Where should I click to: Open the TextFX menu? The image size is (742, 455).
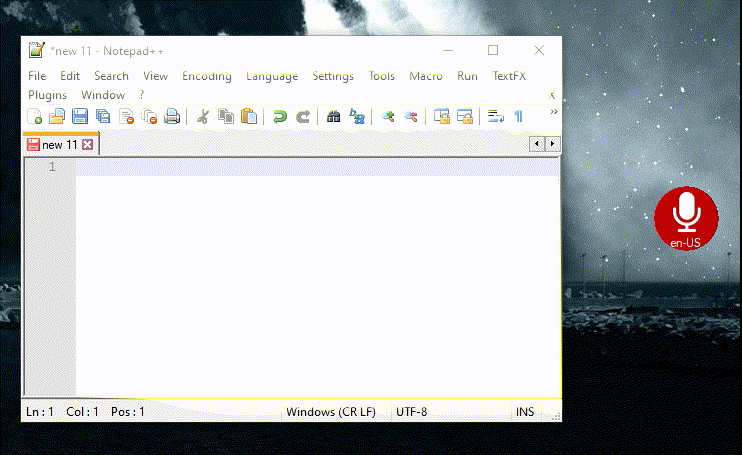pos(509,76)
